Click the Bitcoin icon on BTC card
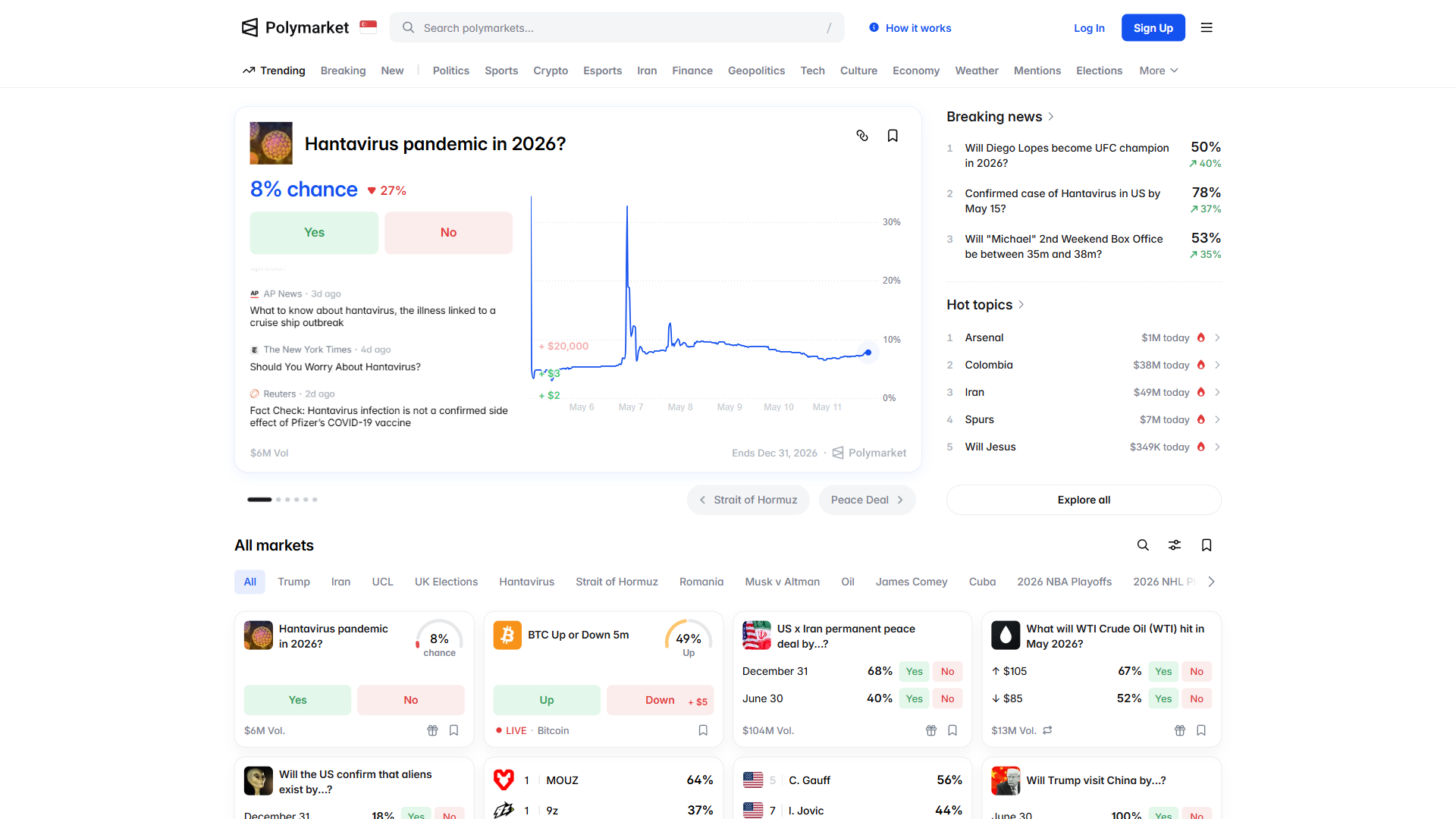The image size is (1456, 819). 507,635
